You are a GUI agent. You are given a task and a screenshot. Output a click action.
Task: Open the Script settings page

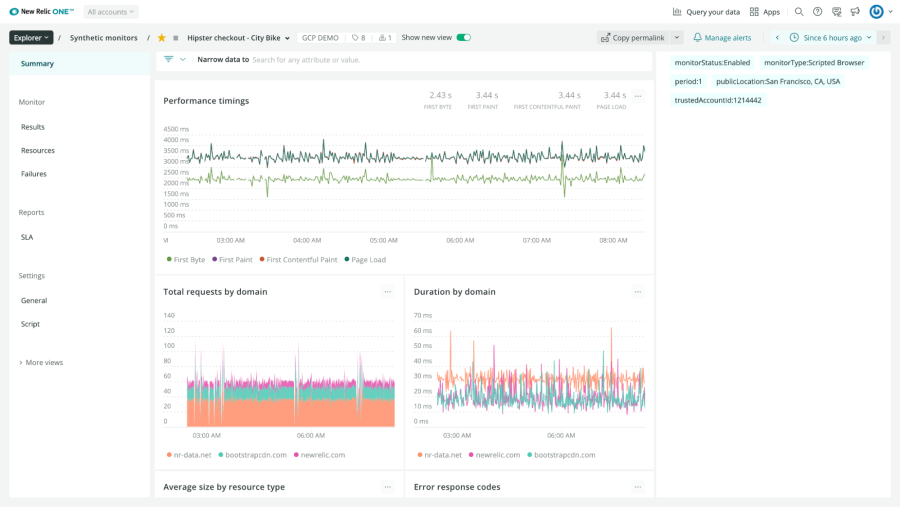[x=30, y=324]
